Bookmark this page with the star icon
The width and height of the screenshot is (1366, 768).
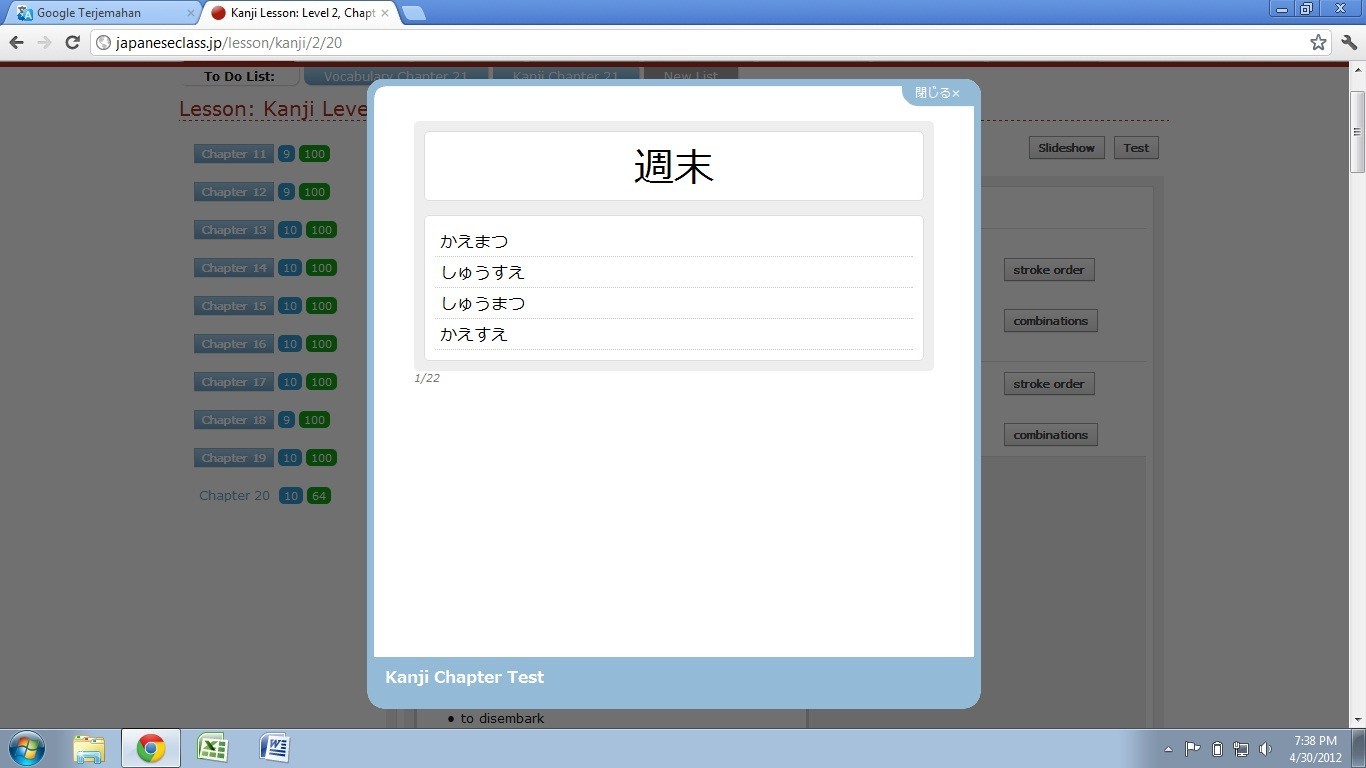(x=1318, y=42)
